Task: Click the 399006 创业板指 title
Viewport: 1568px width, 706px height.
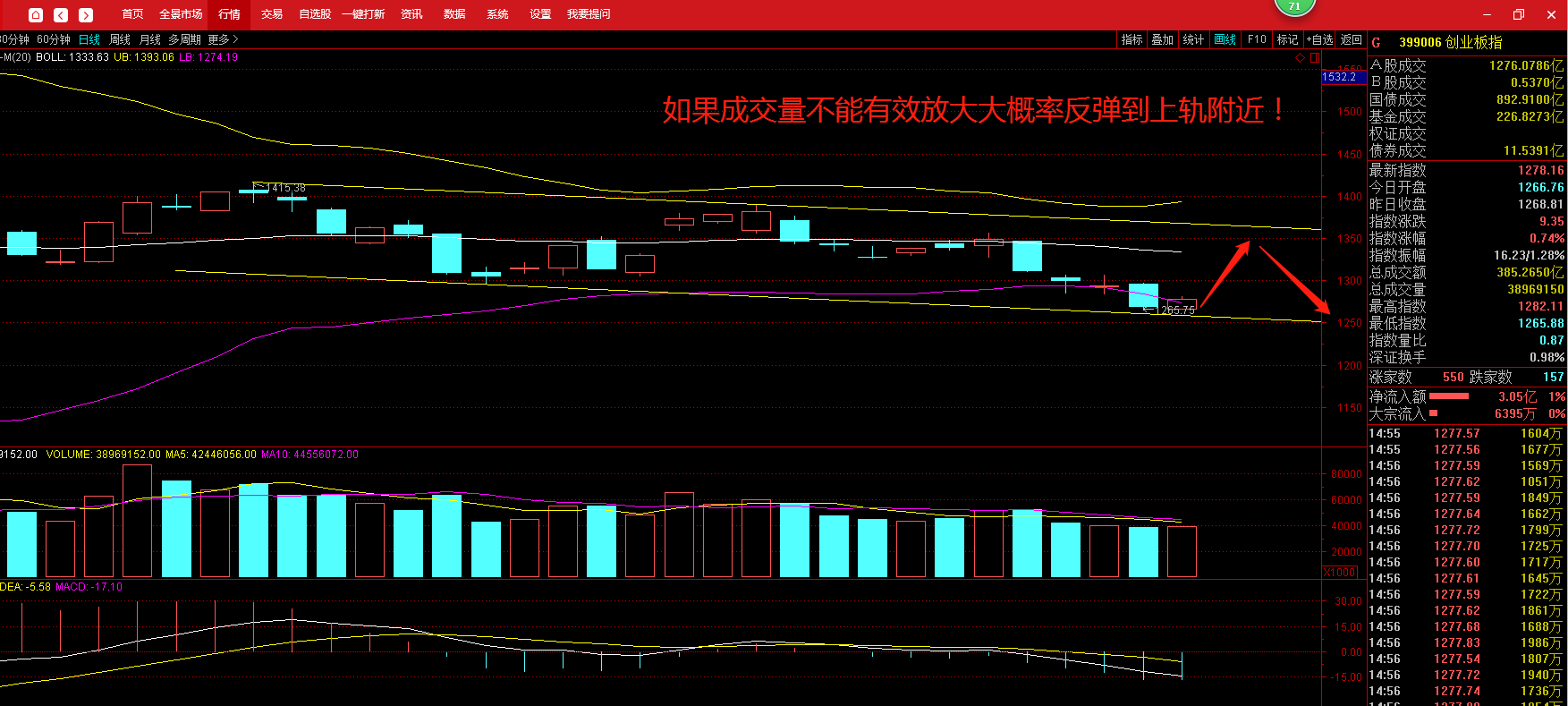Action: (x=1451, y=42)
